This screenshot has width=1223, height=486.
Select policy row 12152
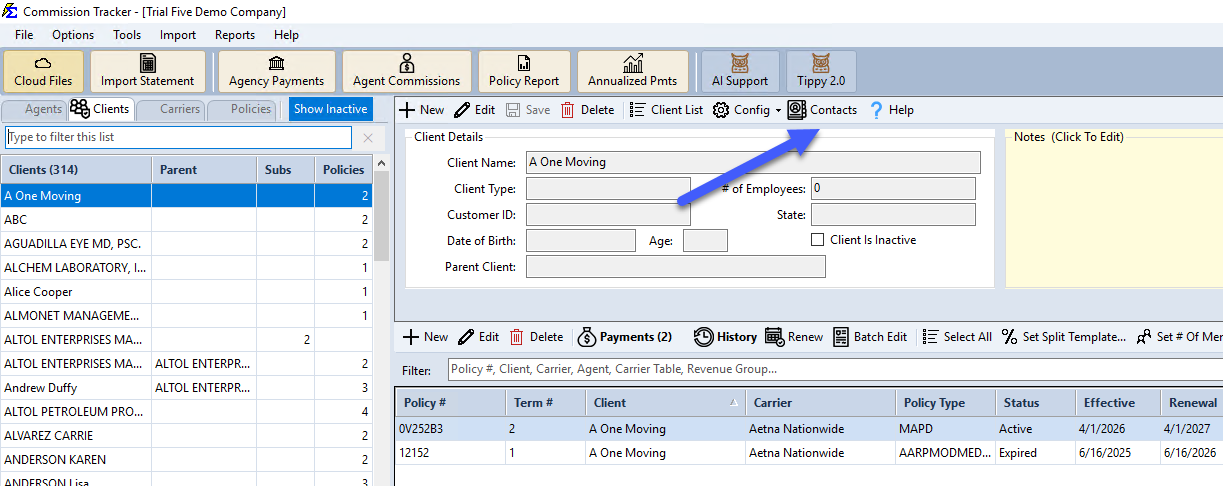tap(809, 453)
